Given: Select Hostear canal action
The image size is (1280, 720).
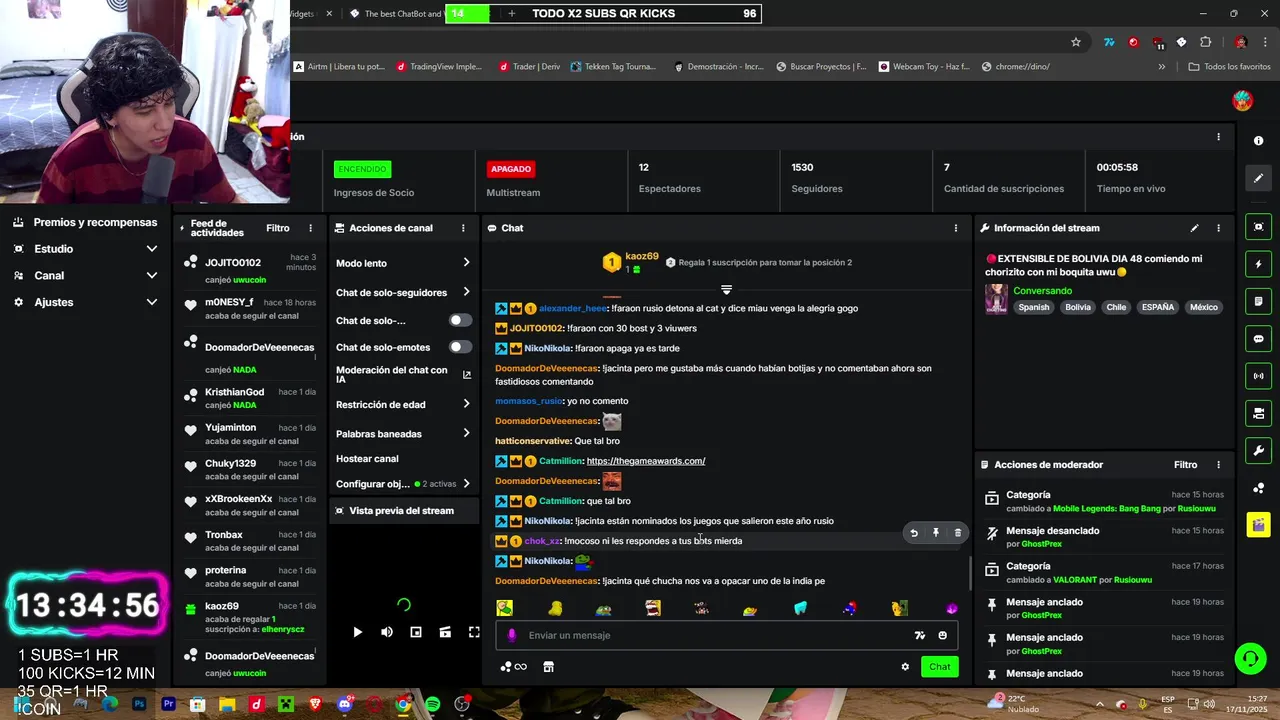Looking at the screenshot, I should pyautogui.click(x=367, y=459).
